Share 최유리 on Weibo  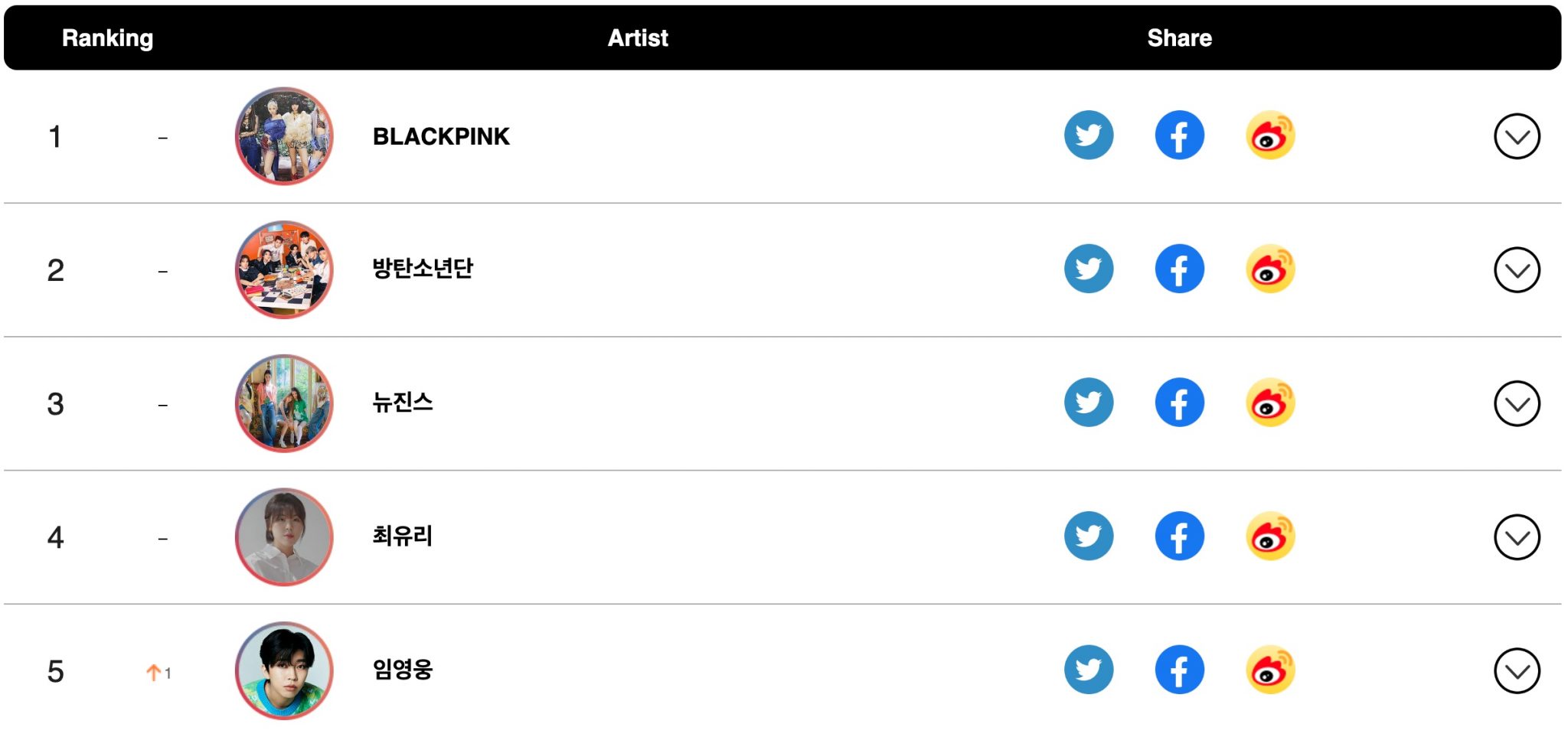pyautogui.click(x=1269, y=536)
